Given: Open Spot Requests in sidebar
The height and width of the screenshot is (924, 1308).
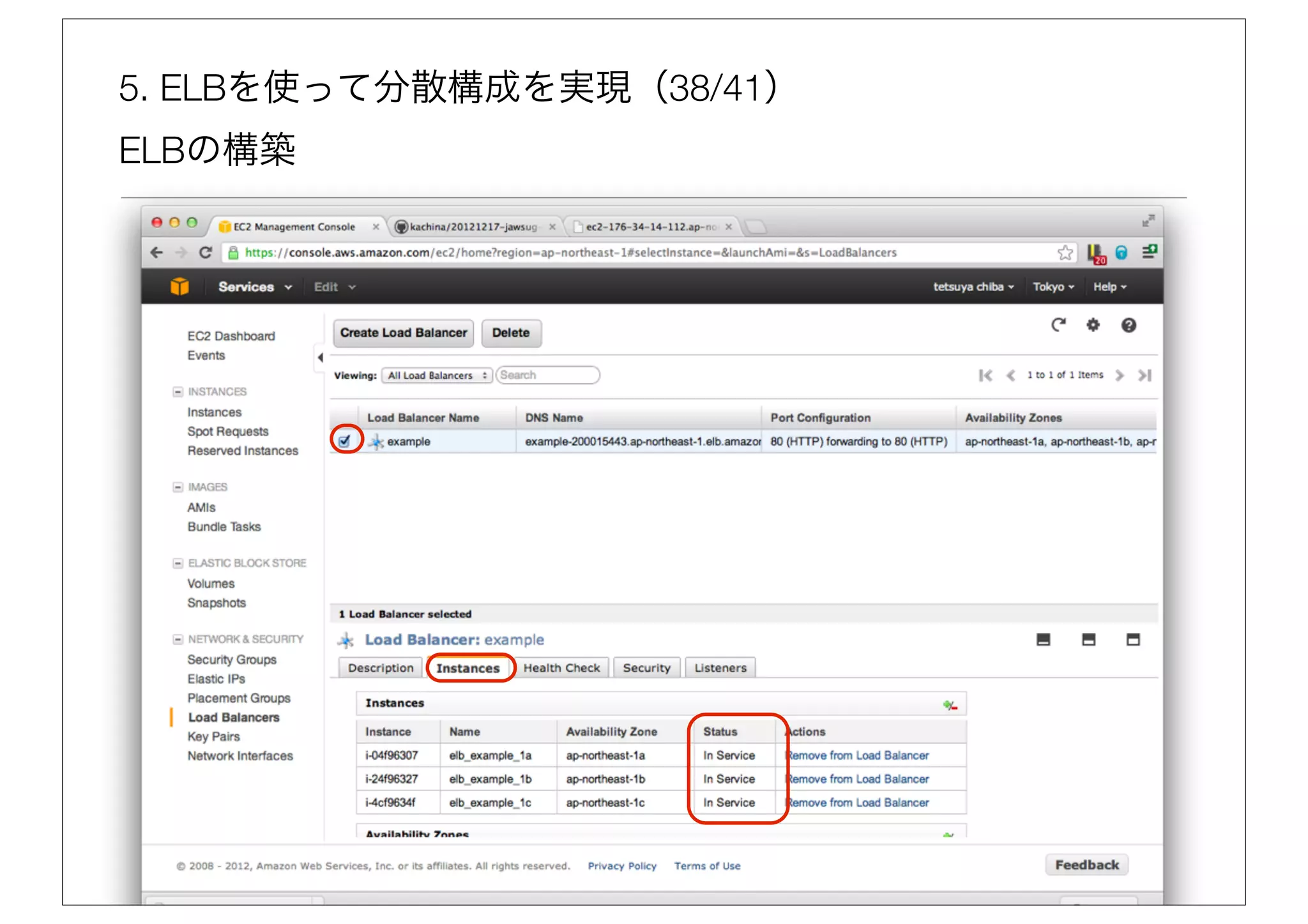Looking at the screenshot, I should [x=228, y=432].
